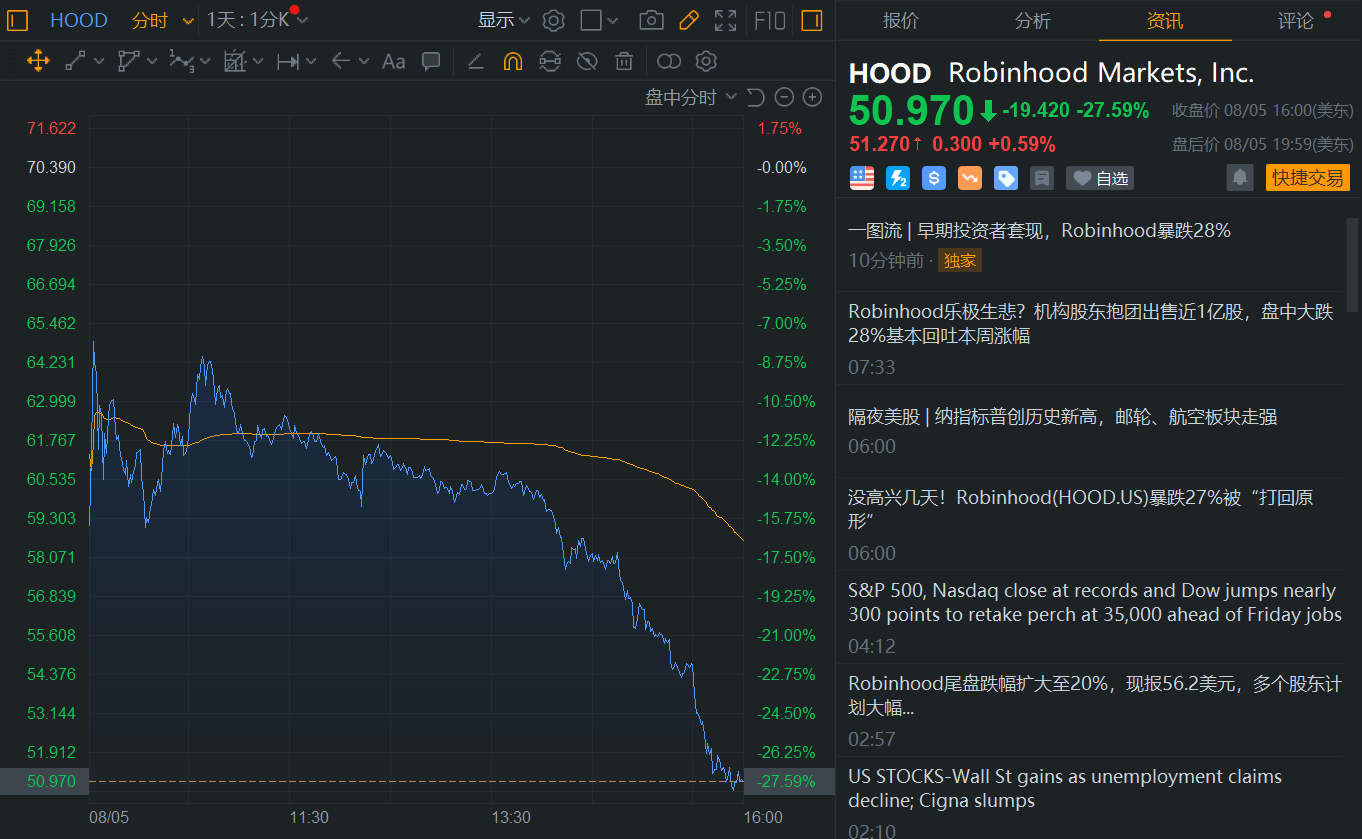Image resolution: width=1362 pixels, height=839 pixels.
Task: Add HOOD to watchlist via 自选
Action: (1100, 178)
